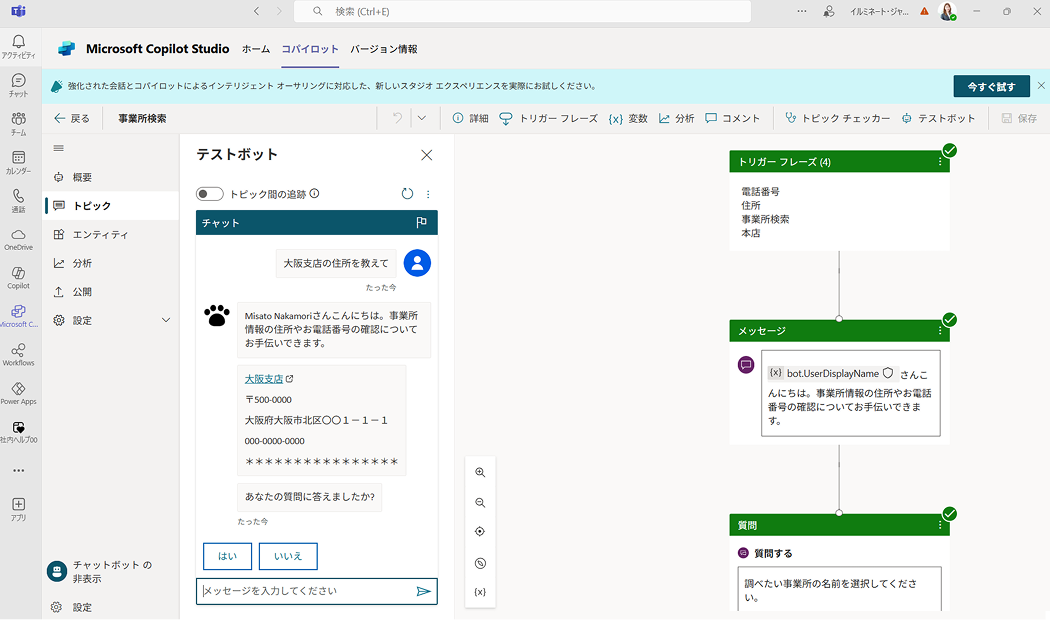Open Power Apps from the rail
1050x620 pixels.
(x=18, y=394)
